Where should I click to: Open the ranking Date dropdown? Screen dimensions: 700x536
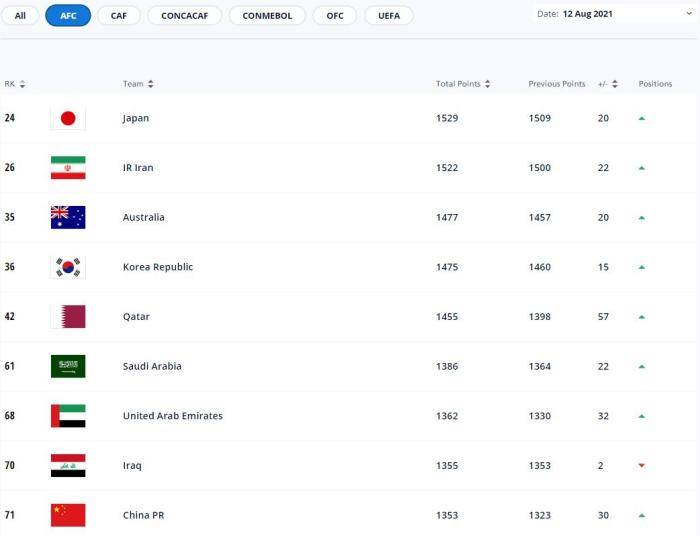click(612, 14)
